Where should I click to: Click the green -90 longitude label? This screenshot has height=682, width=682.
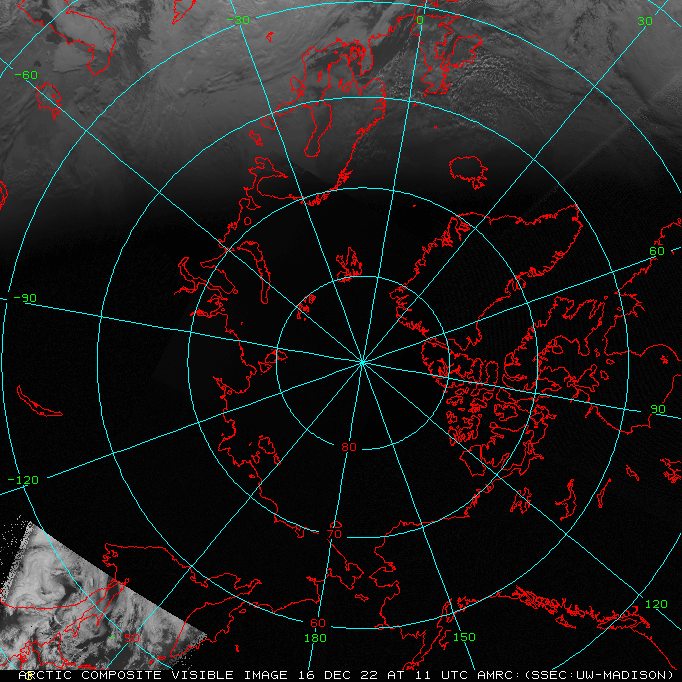25,298
